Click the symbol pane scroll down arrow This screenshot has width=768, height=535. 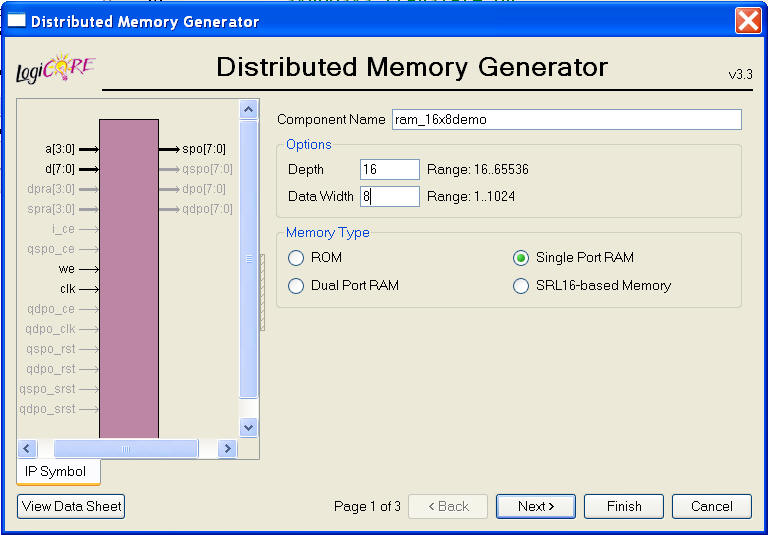pos(248,427)
